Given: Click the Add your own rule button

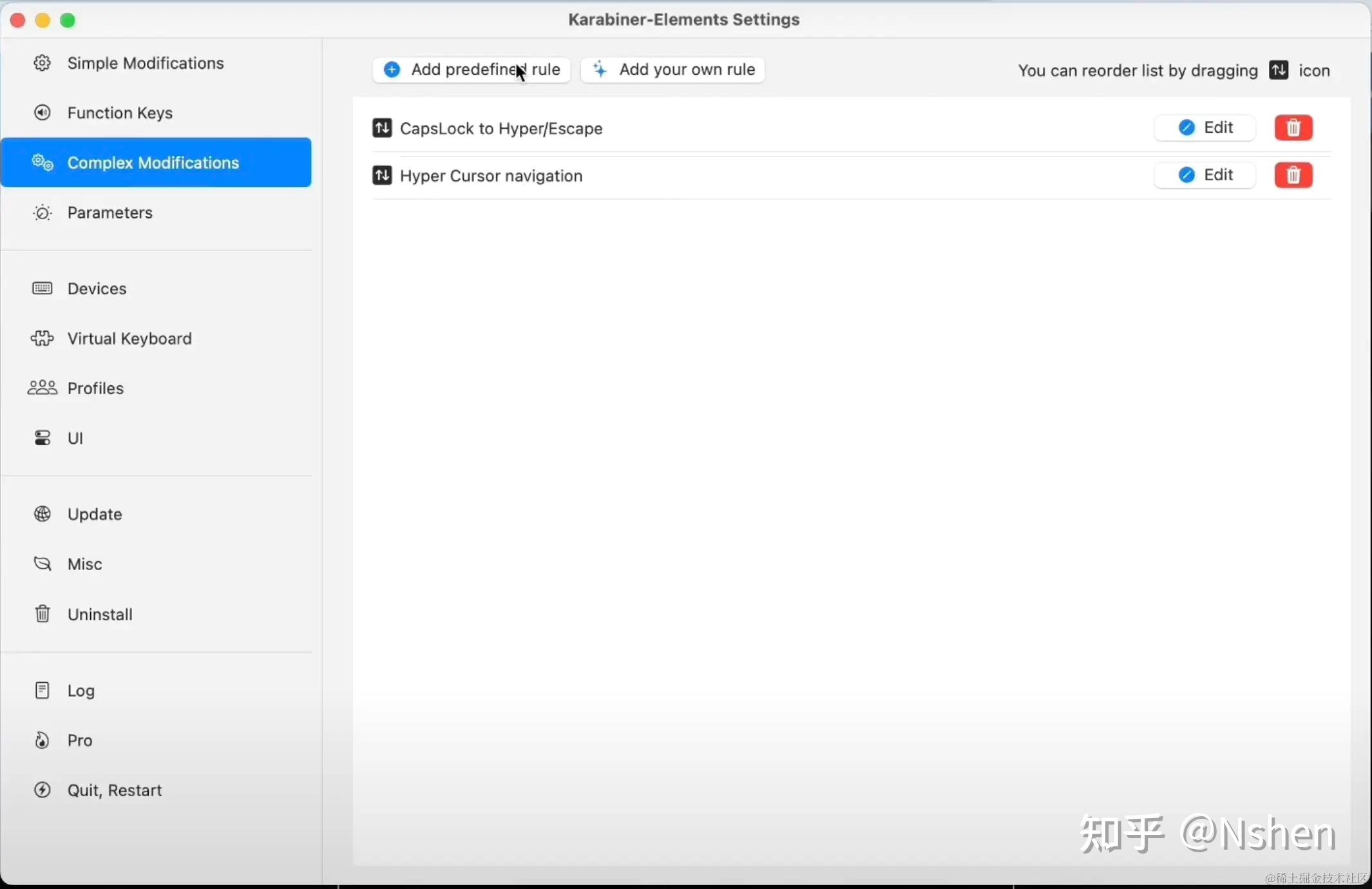Looking at the screenshot, I should point(673,70).
